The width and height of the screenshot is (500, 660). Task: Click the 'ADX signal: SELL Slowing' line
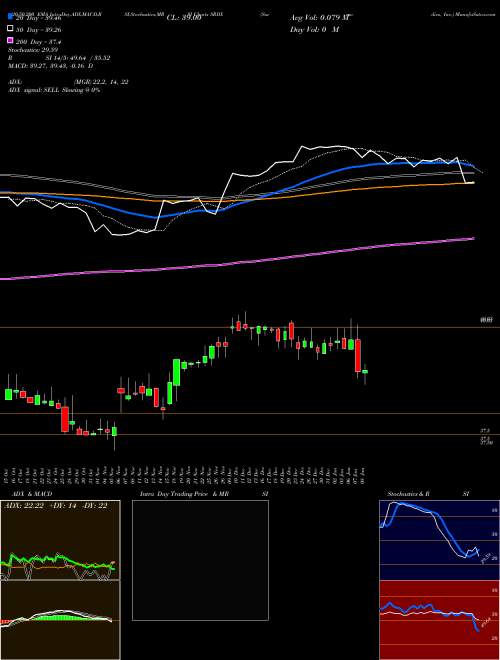(54, 90)
